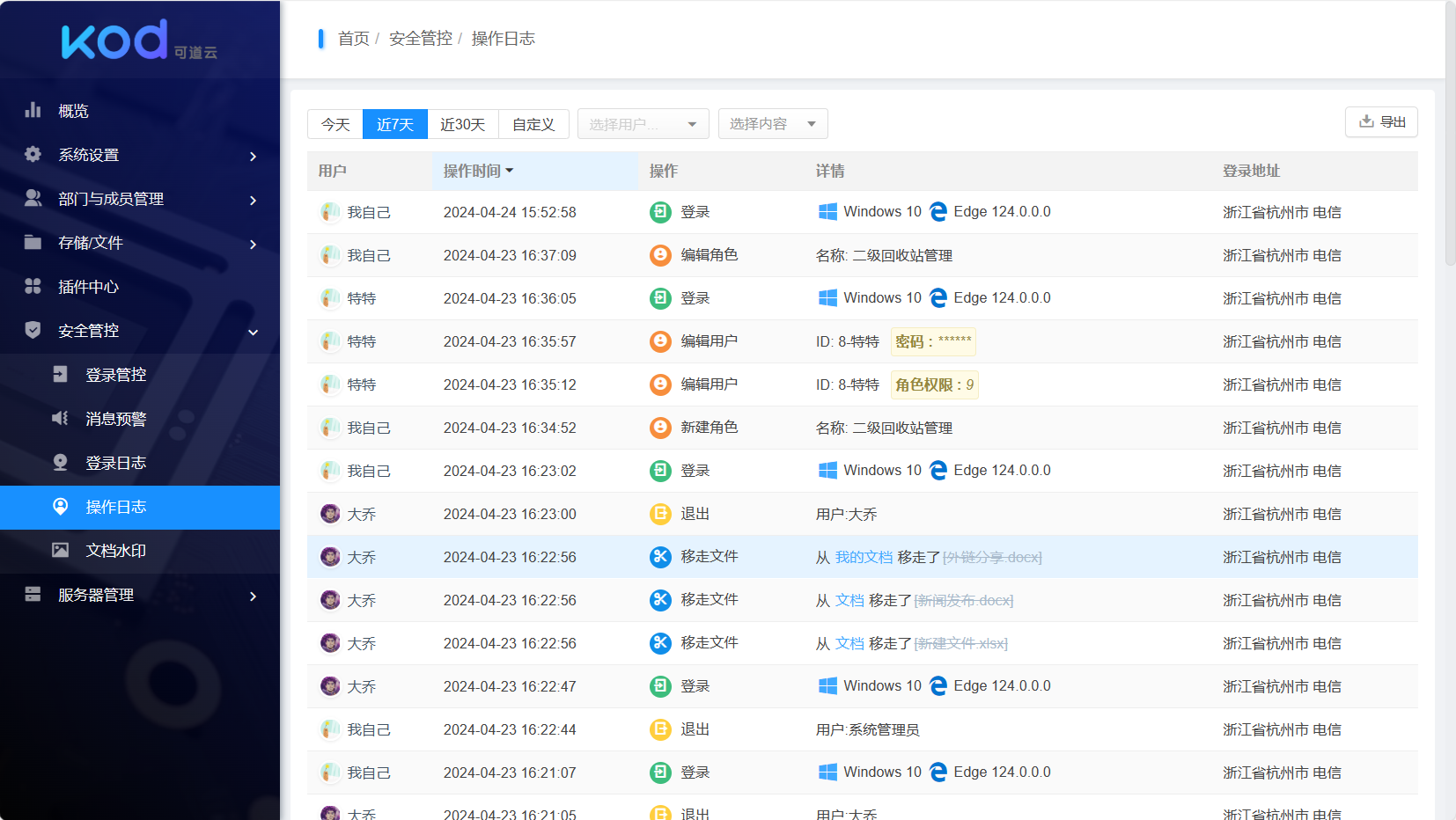Viewport: 1456px width, 820px height.
Task: Click the 登录日志 icon in sidebar
Action: (x=60, y=462)
